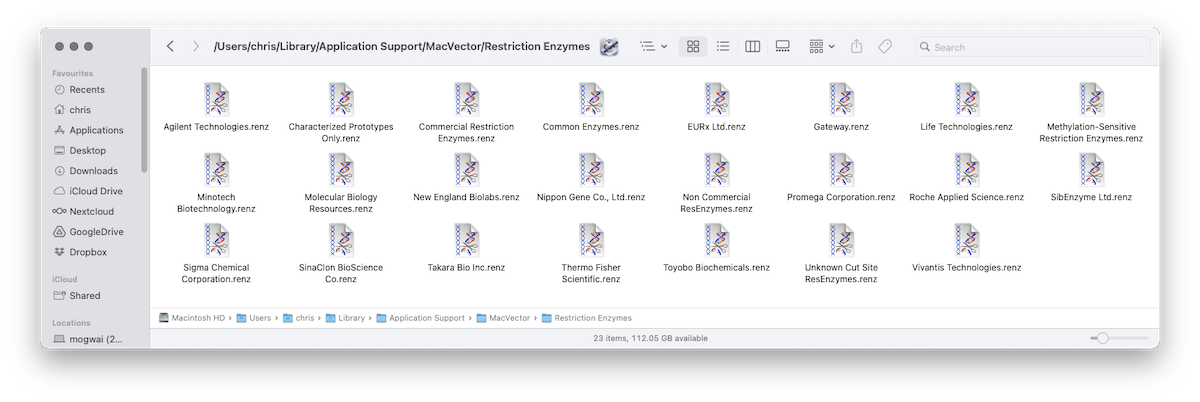The width and height of the screenshot is (1200, 402).
Task: Switch to list view
Action: pyautogui.click(x=723, y=47)
